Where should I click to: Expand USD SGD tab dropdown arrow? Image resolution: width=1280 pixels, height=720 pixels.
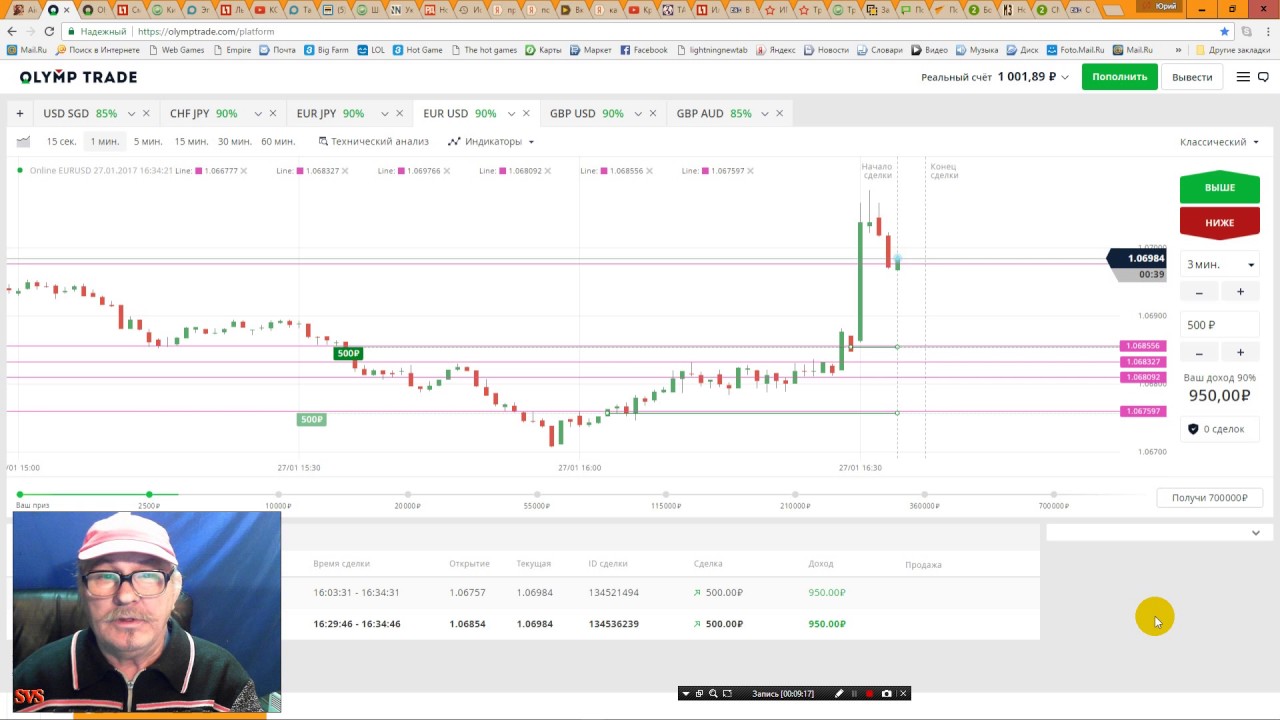tap(131, 114)
